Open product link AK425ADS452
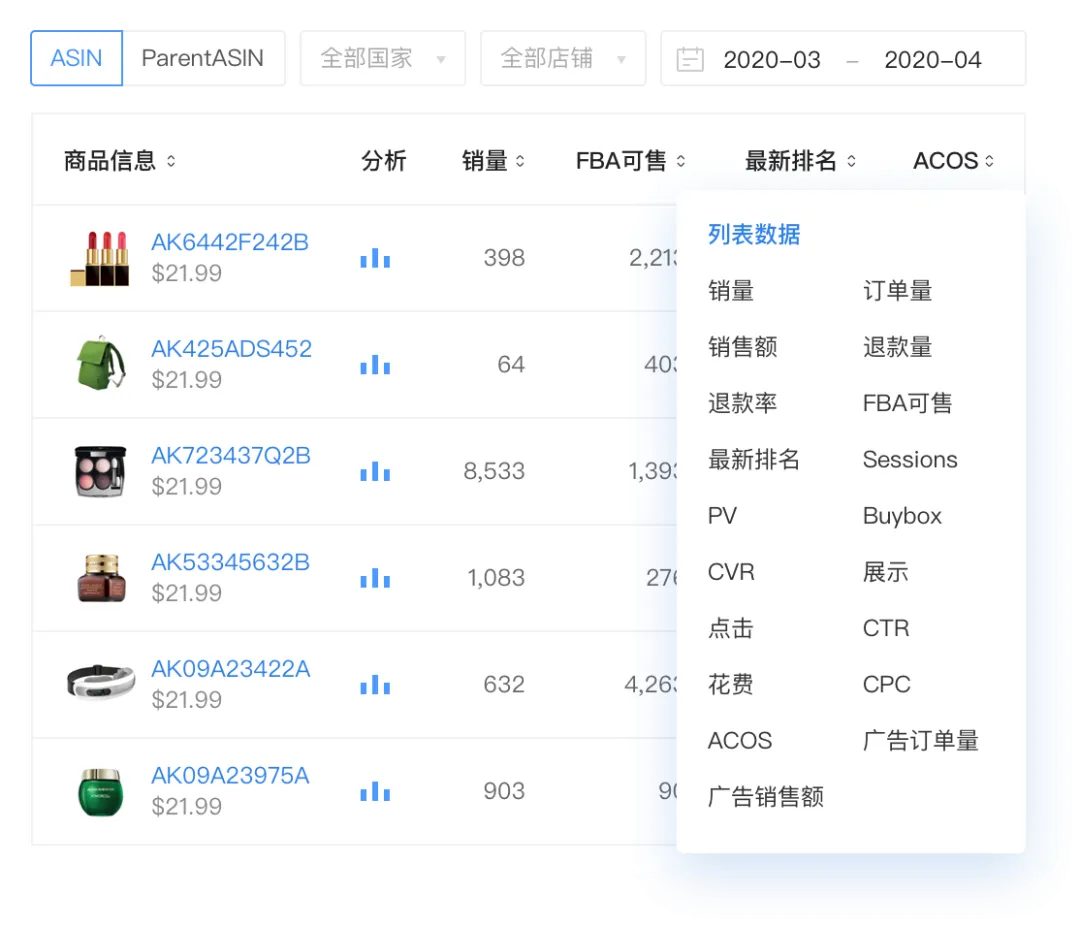The width and height of the screenshot is (1080, 927). [x=231, y=349]
